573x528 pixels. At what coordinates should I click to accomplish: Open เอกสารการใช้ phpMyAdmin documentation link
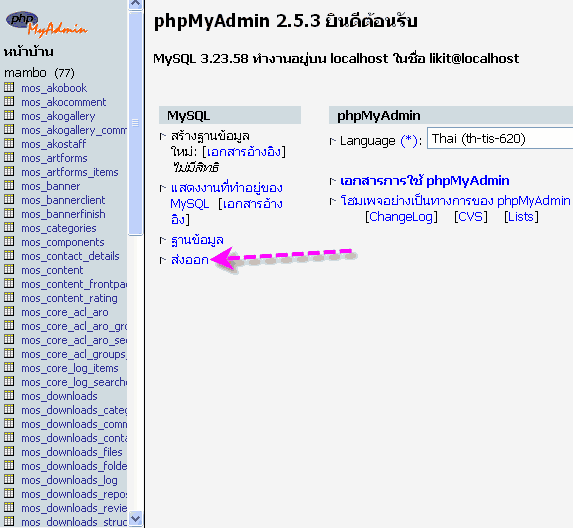click(x=425, y=181)
